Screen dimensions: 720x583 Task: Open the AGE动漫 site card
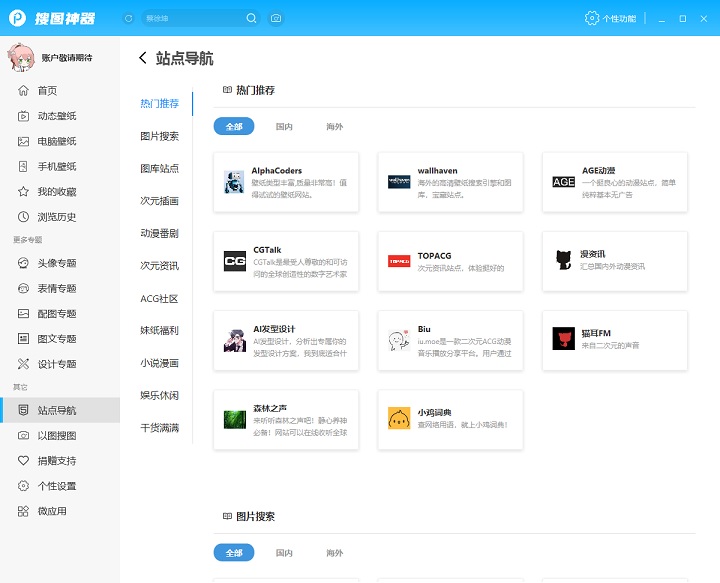pos(615,182)
